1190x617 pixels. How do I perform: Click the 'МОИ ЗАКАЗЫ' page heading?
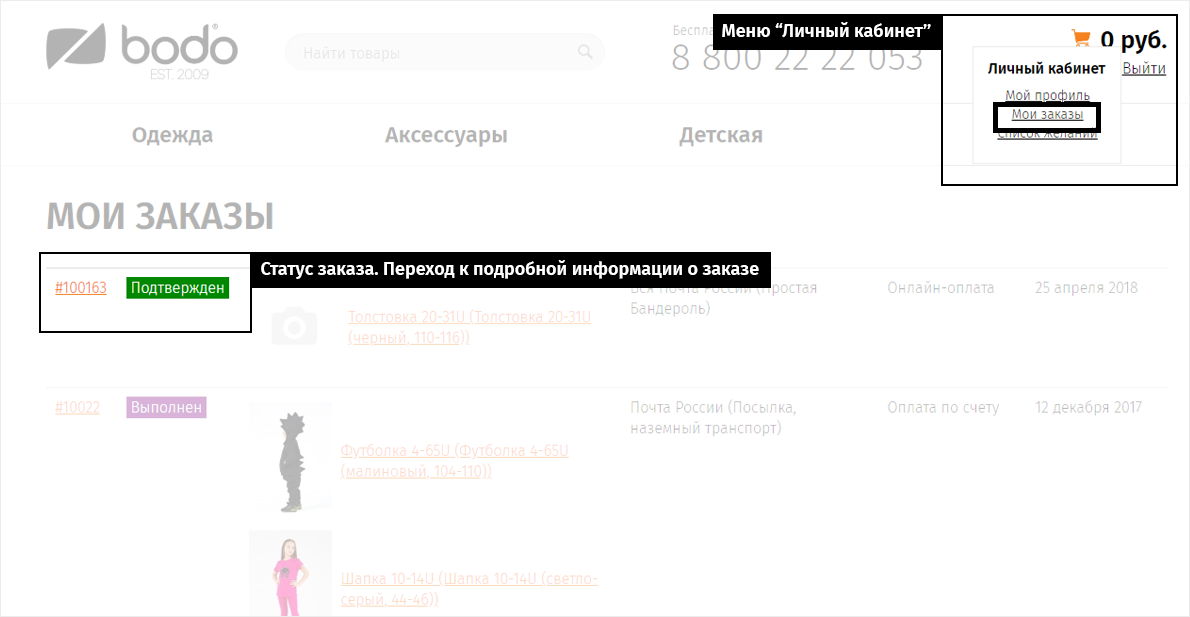(x=160, y=216)
